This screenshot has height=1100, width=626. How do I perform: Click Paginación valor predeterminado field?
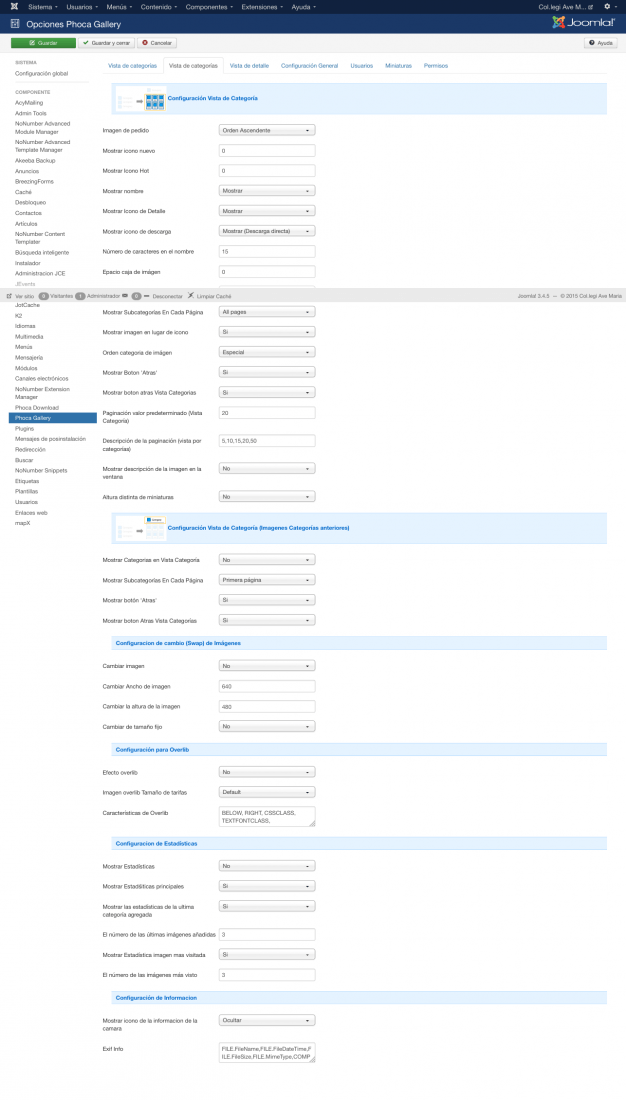click(x=267, y=413)
